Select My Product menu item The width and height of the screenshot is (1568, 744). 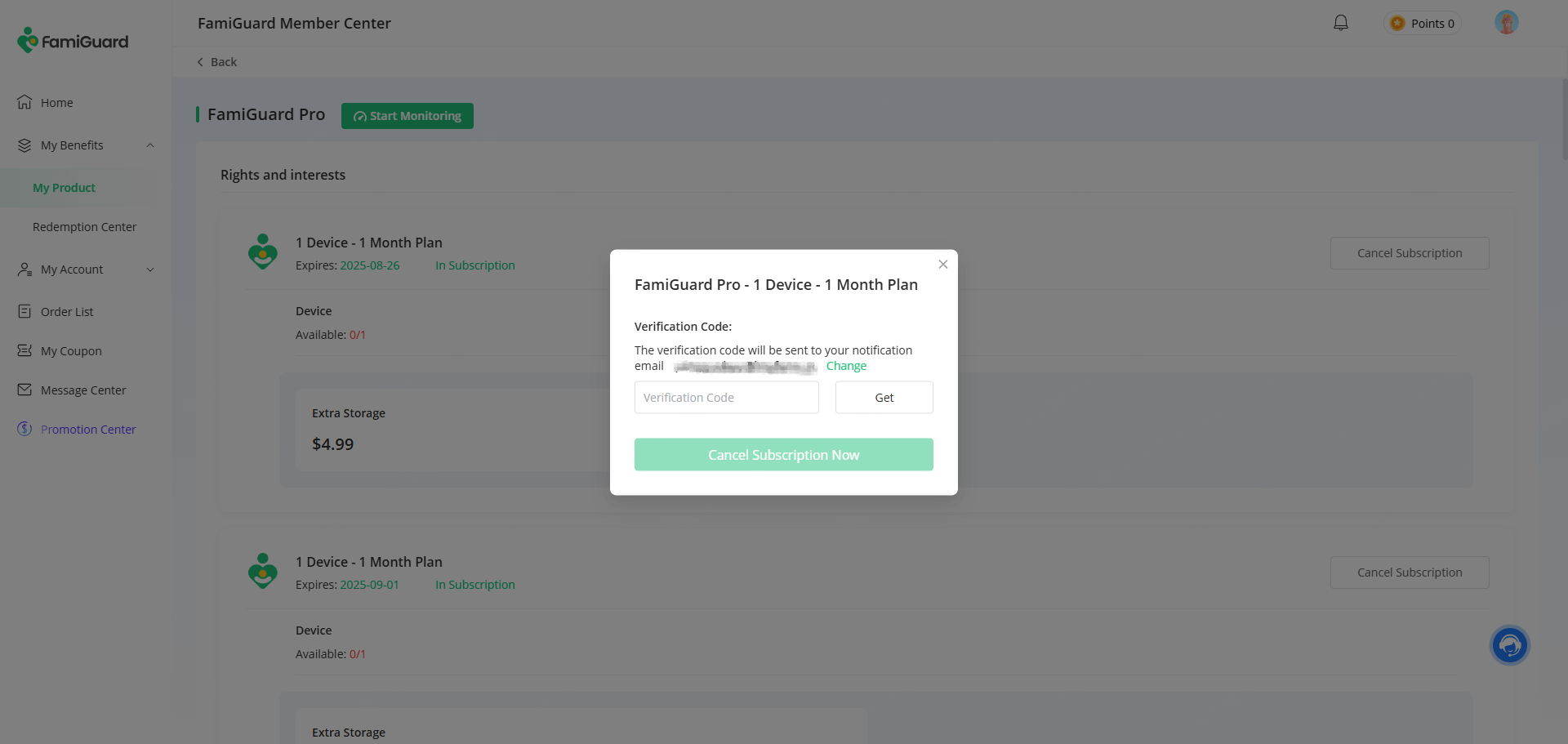[x=64, y=188]
